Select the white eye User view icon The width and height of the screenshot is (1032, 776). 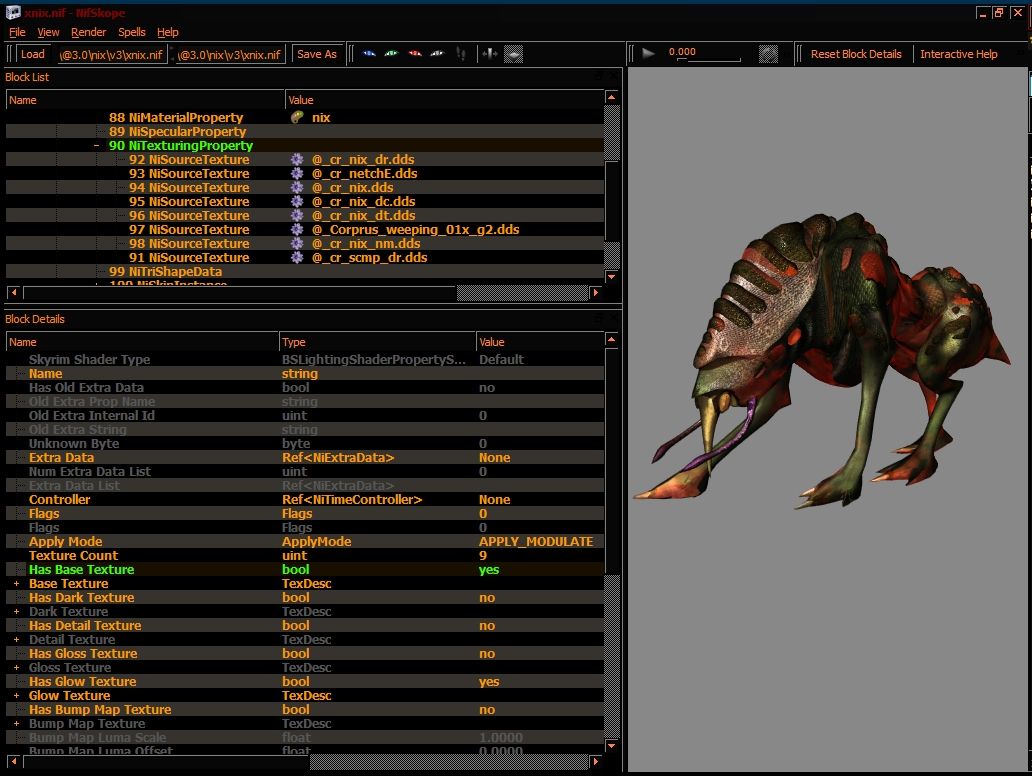pos(437,54)
